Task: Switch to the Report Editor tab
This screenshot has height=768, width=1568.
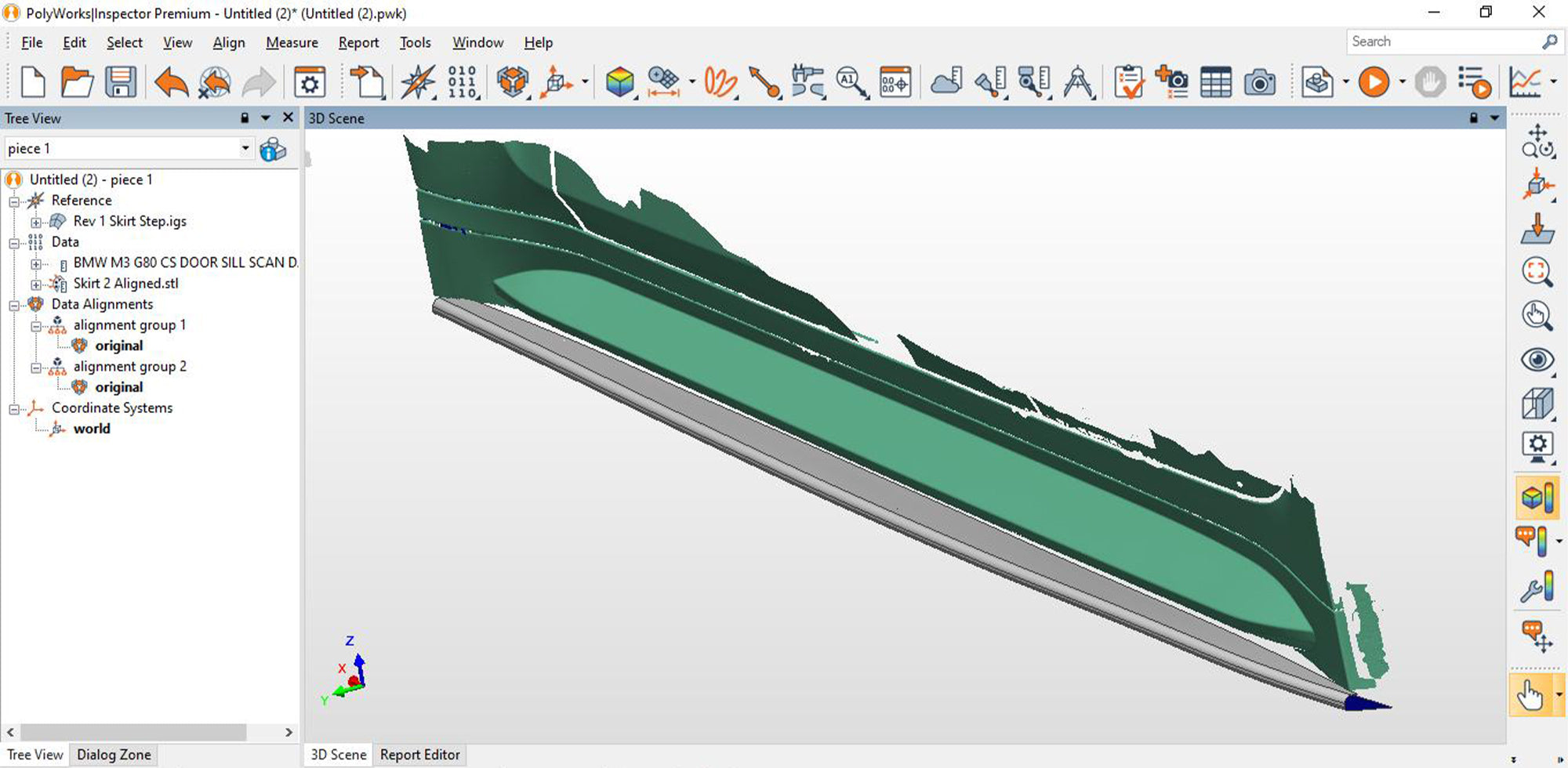Action: (420, 755)
